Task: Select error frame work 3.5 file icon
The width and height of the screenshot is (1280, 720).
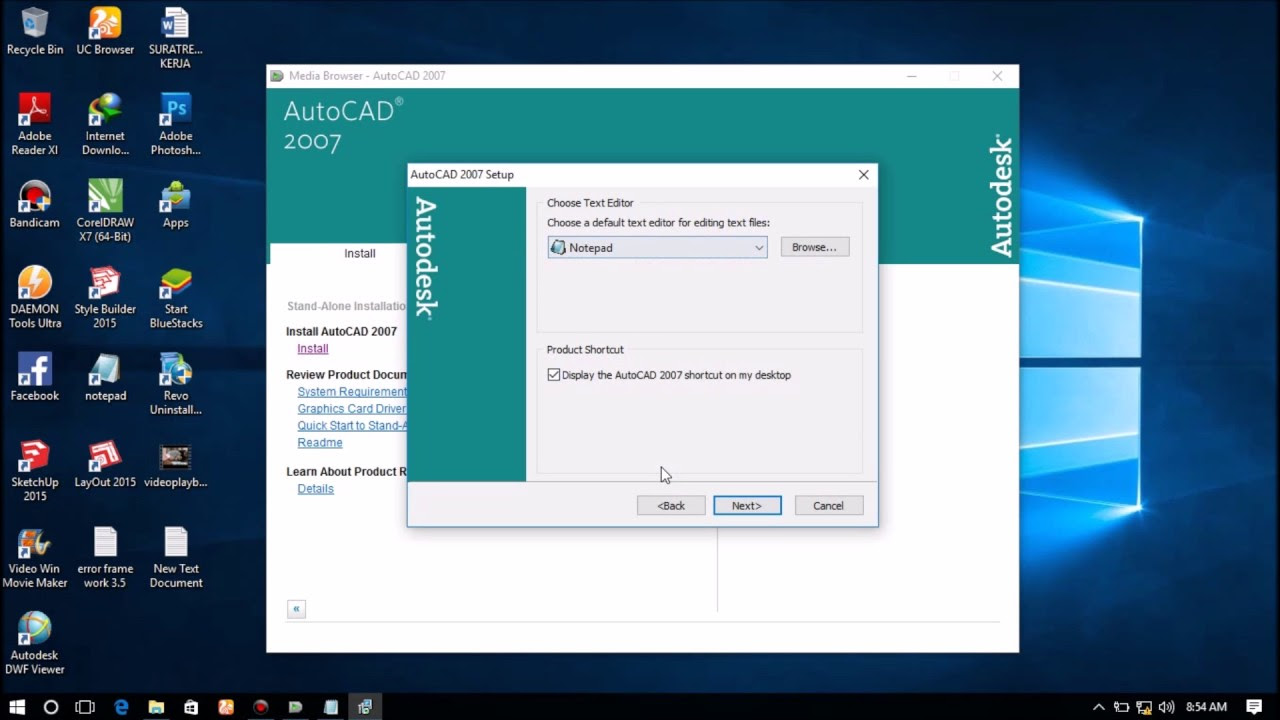Action: (x=105, y=557)
